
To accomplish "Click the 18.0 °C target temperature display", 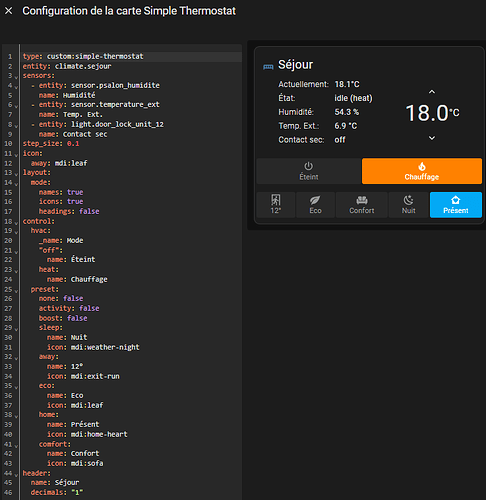I will 432,113.
